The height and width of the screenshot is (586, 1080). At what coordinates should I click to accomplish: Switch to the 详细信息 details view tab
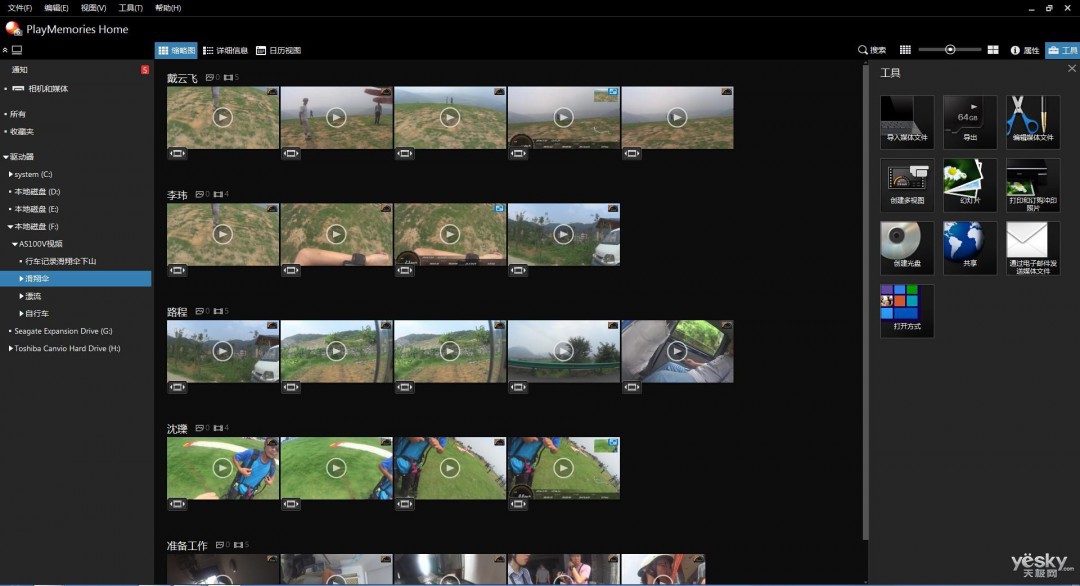point(225,50)
